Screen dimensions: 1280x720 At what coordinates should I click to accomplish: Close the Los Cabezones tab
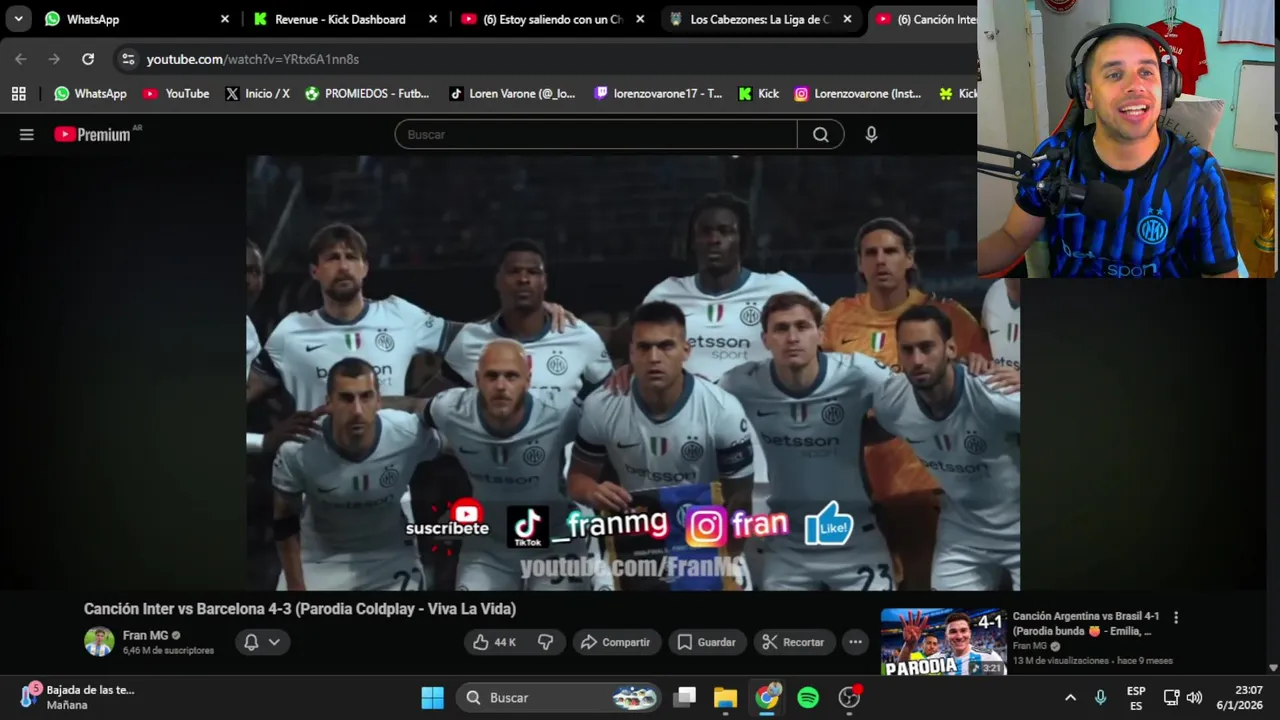(x=848, y=19)
